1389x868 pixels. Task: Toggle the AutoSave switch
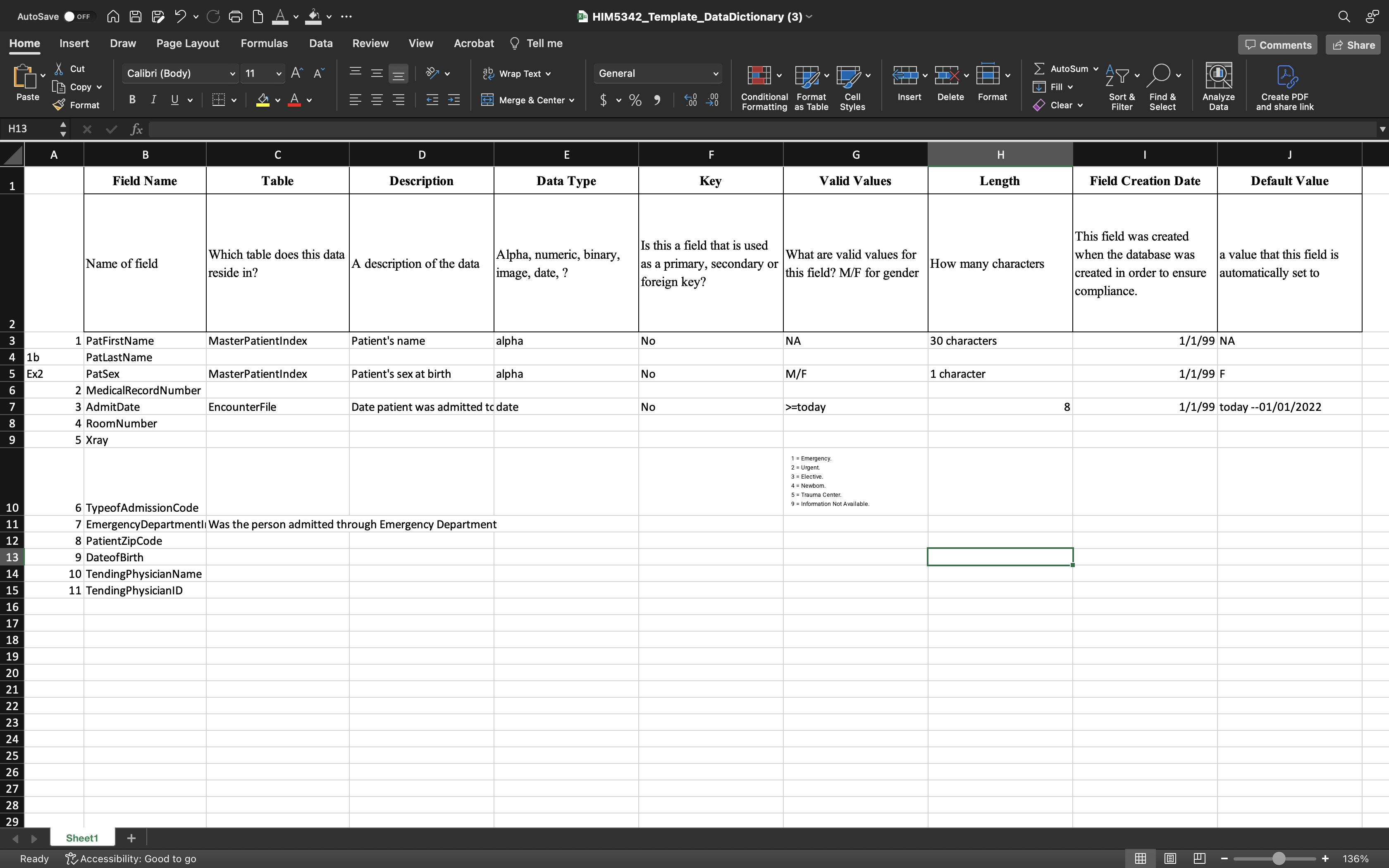tap(77, 17)
